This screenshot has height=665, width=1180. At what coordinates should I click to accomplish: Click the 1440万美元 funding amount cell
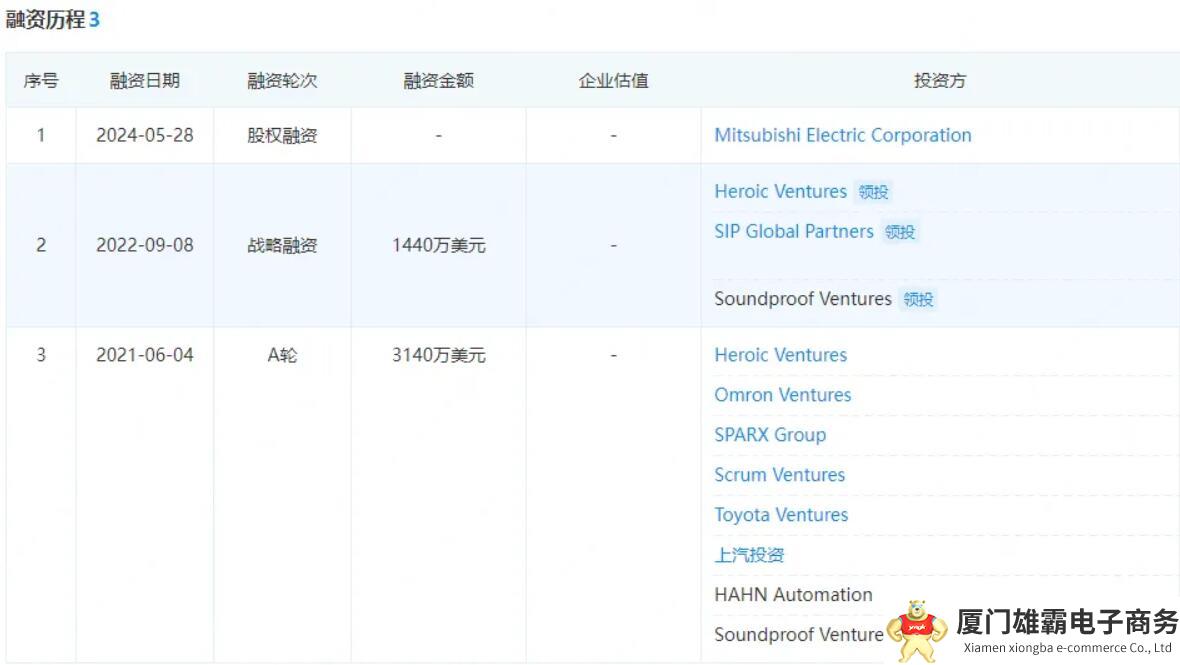[438, 245]
